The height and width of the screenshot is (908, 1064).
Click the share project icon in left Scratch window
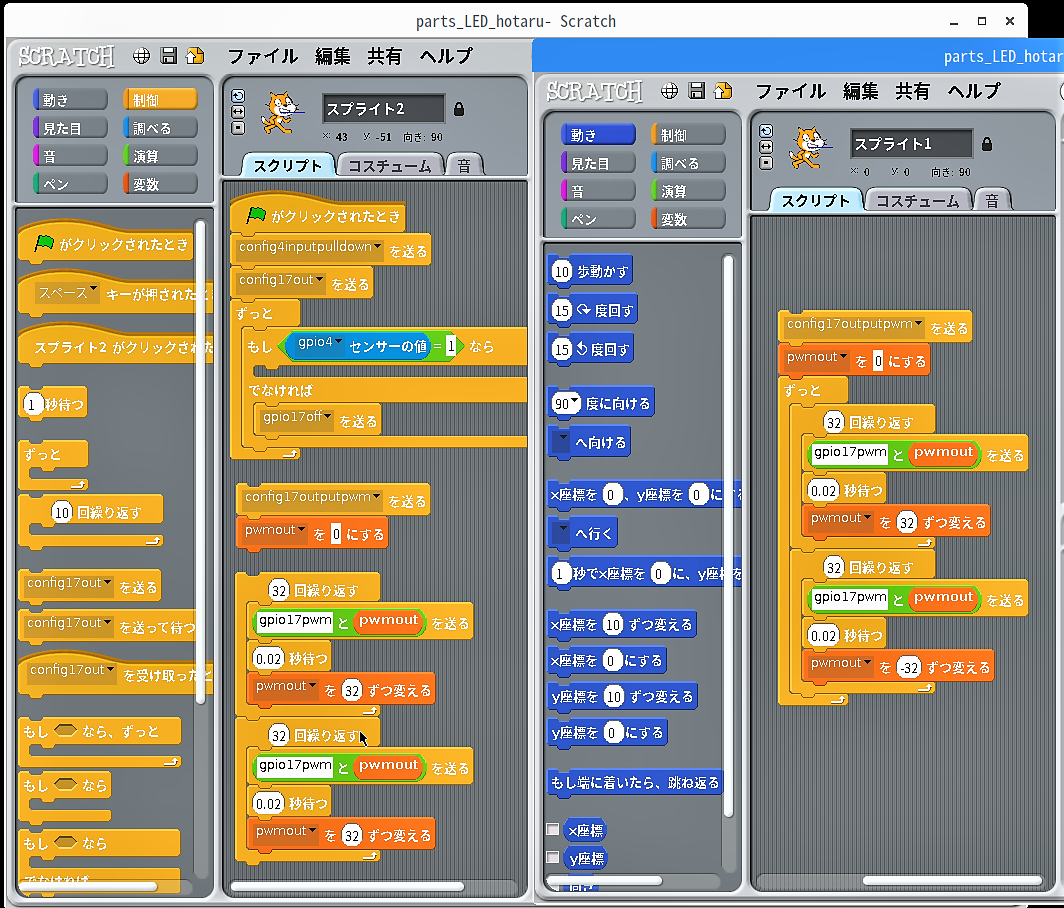(195, 56)
